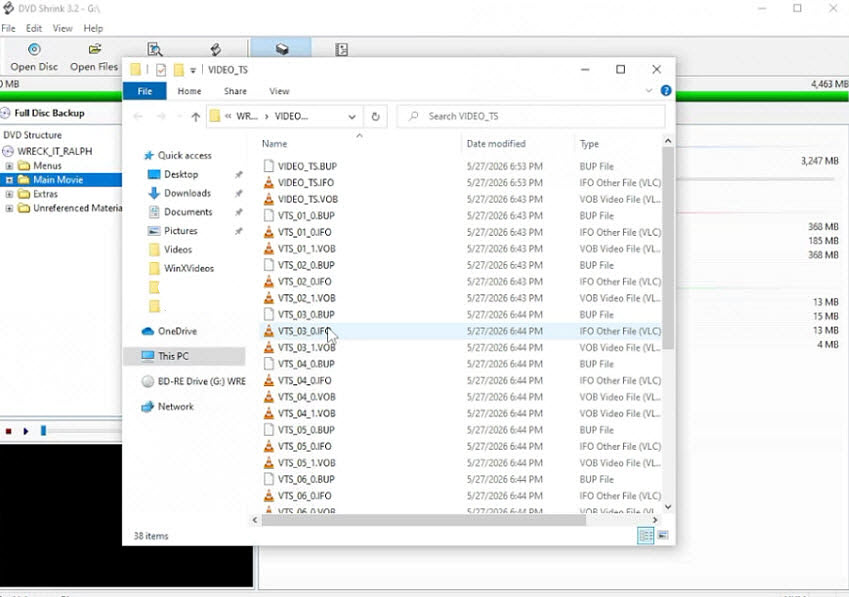Open the WinXVideos folder in navigation pane
This screenshot has height=597, width=849.
tap(188, 268)
